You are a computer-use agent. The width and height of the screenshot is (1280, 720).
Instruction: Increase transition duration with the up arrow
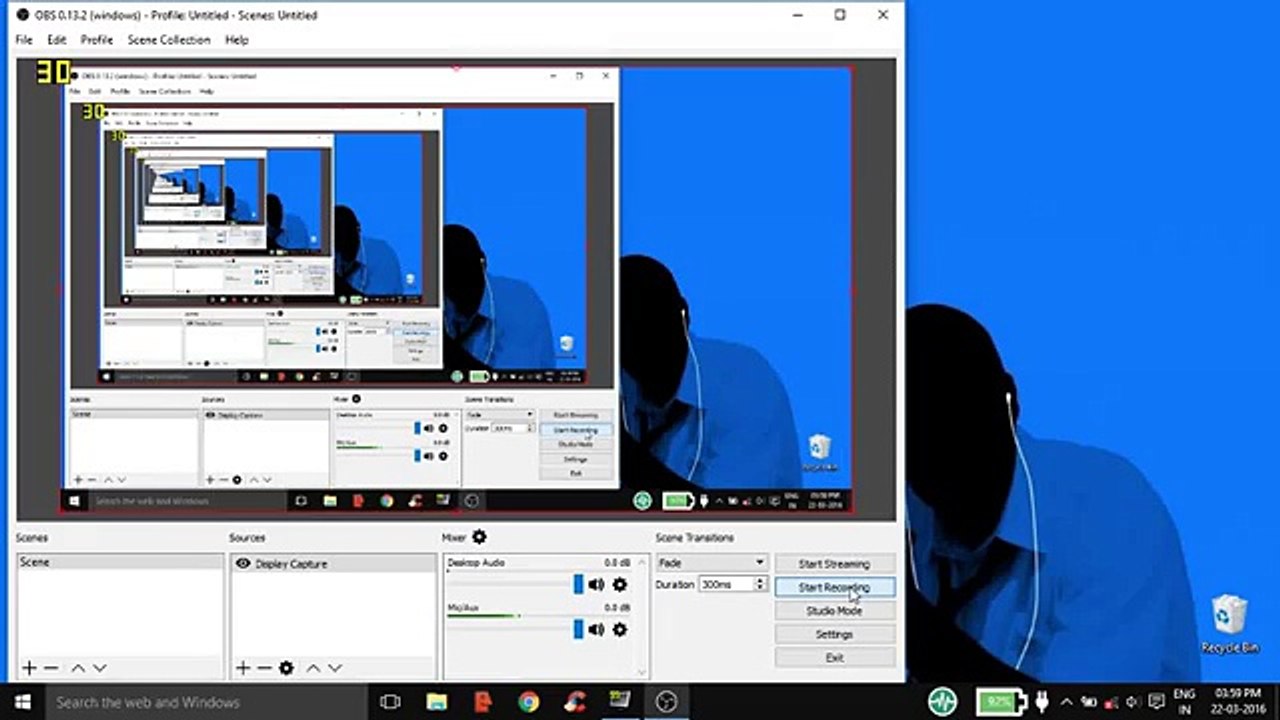[x=761, y=580]
